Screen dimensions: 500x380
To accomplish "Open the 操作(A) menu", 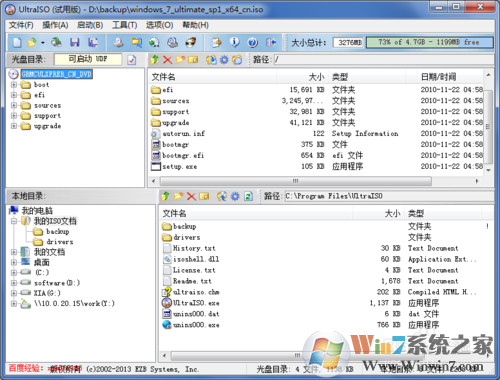I will 55,25.
